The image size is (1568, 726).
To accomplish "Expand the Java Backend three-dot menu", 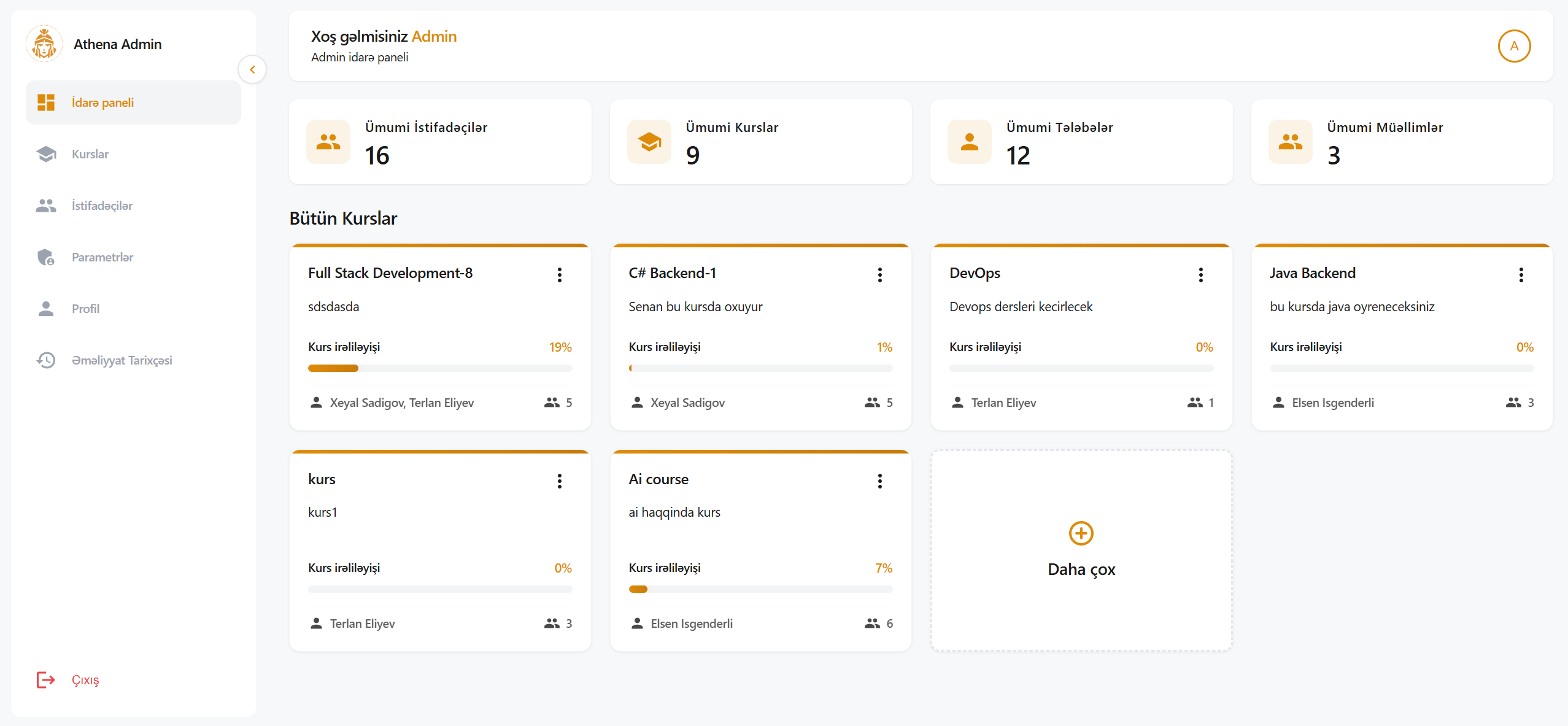I will pyautogui.click(x=1521, y=275).
